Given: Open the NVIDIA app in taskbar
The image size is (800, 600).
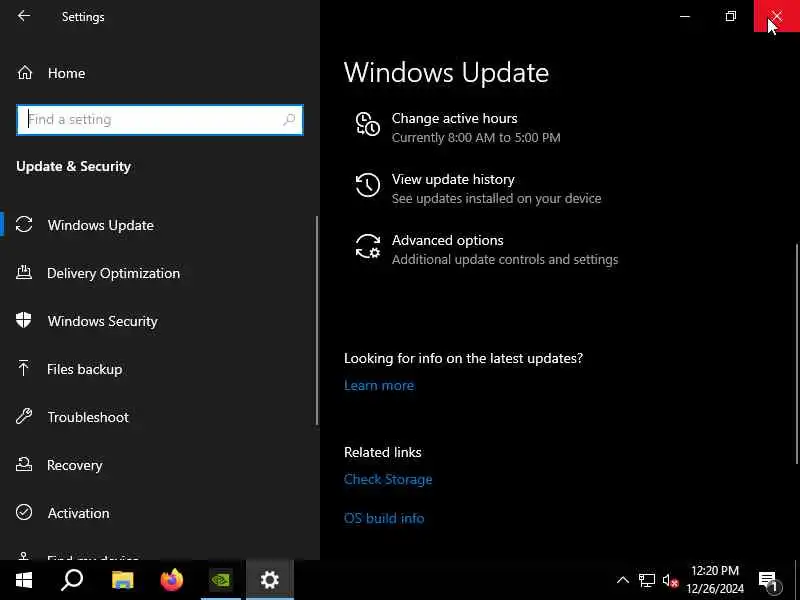Looking at the screenshot, I should [221, 580].
